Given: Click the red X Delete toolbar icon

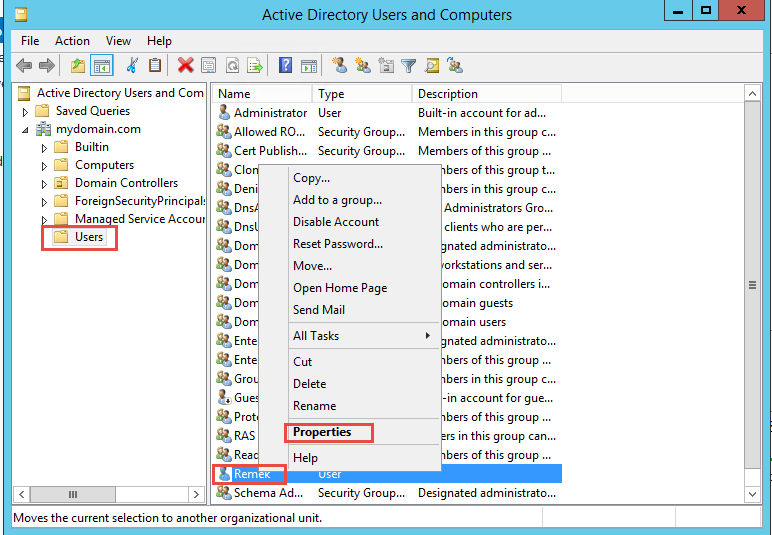Looking at the screenshot, I should click(186, 65).
